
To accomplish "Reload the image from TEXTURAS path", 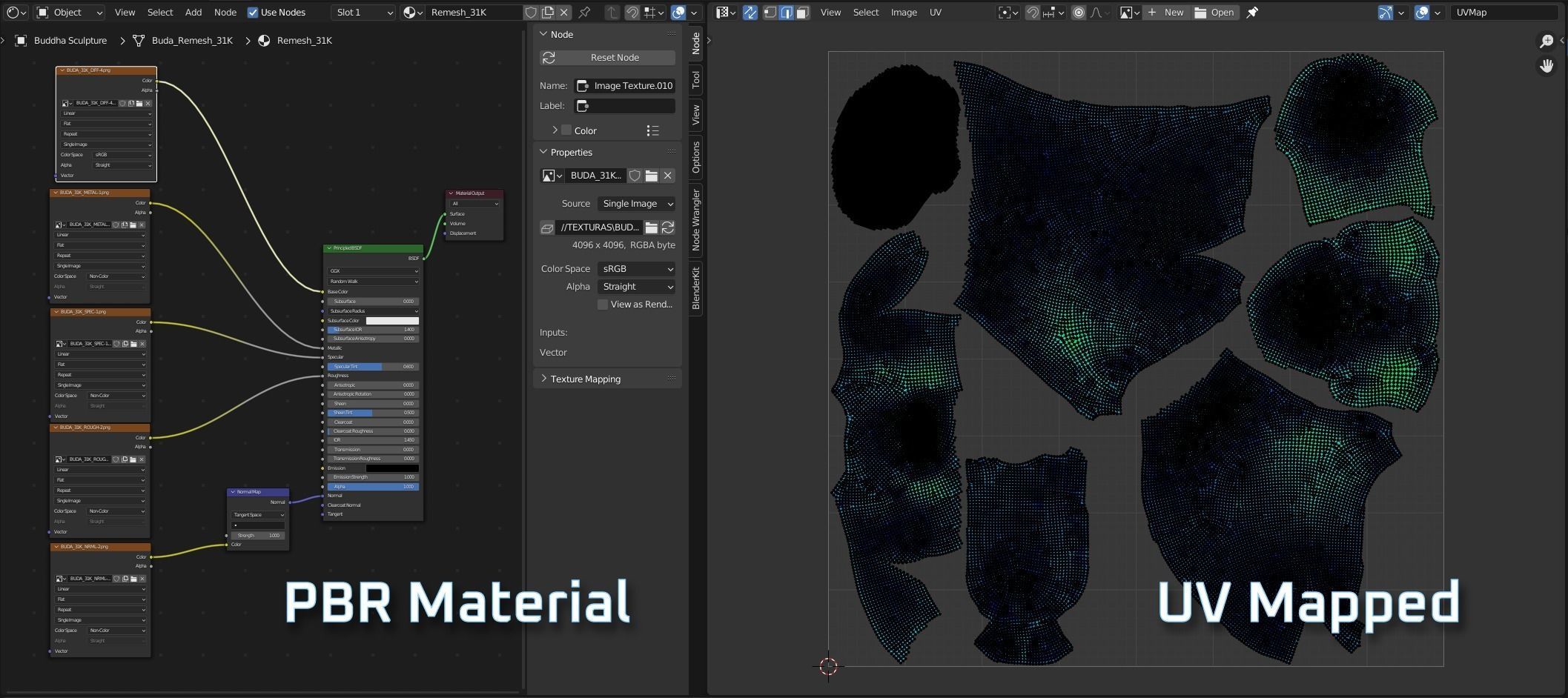I will [667, 227].
